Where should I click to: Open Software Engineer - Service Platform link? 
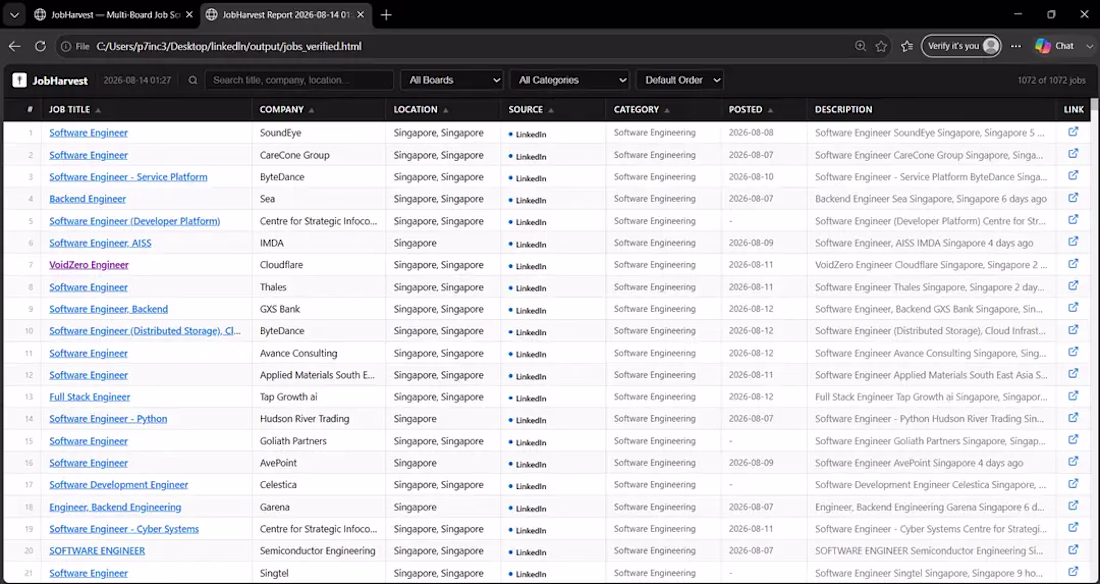point(128,177)
